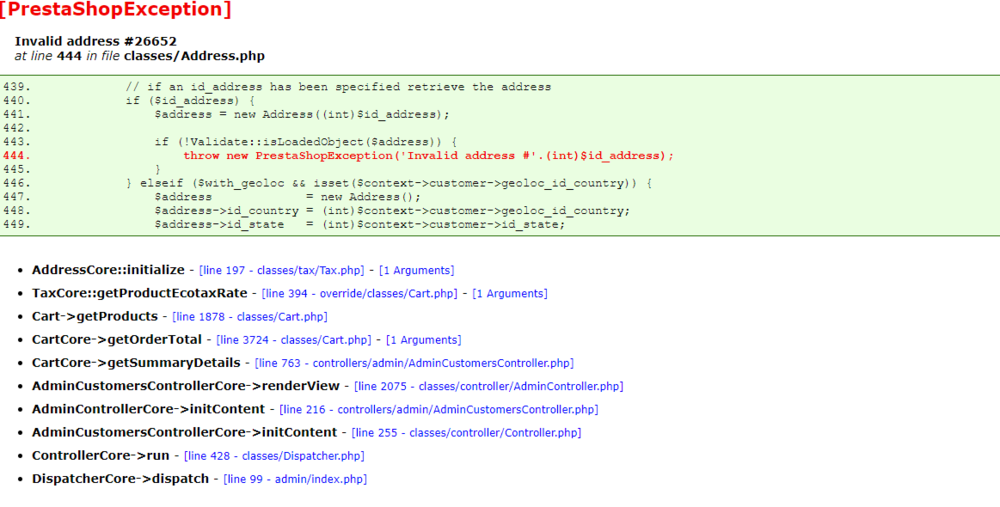1000x507 pixels.
Task: Click the 'classes/Address.php' file name text
Action: point(194,56)
